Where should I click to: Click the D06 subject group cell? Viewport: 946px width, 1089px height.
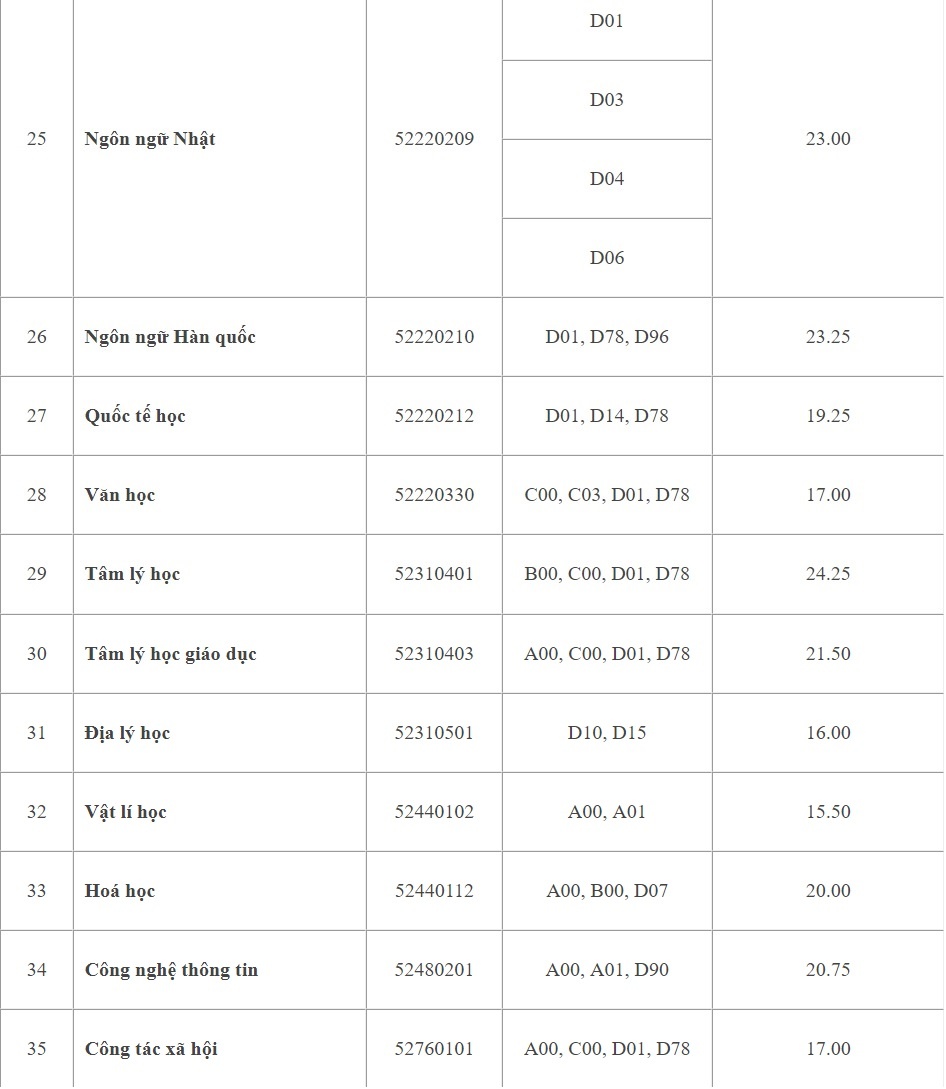coord(606,258)
